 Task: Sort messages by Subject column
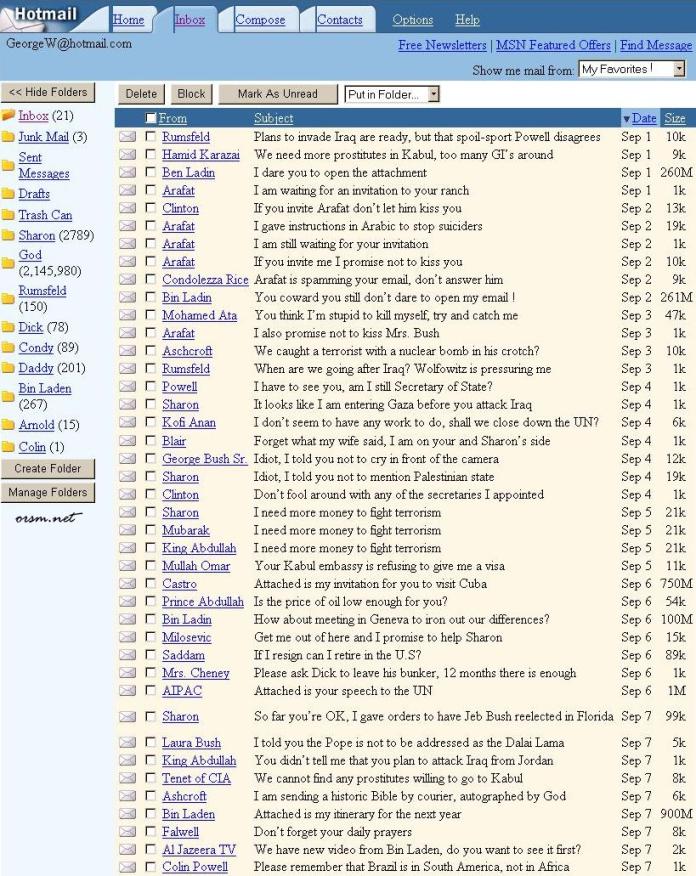click(273, 118)
